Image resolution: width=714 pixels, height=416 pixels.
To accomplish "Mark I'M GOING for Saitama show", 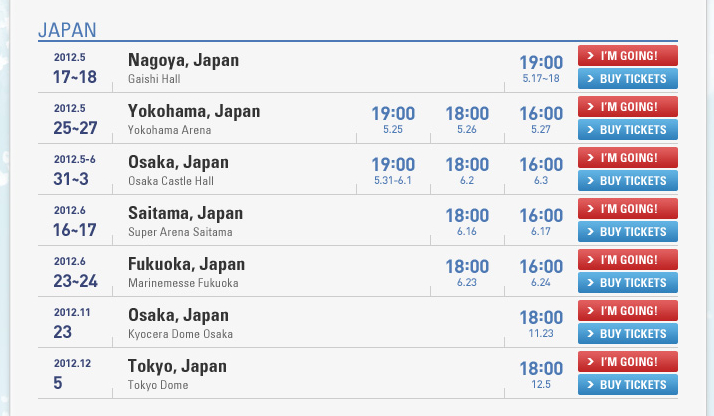I will click(x=627, y=209).
